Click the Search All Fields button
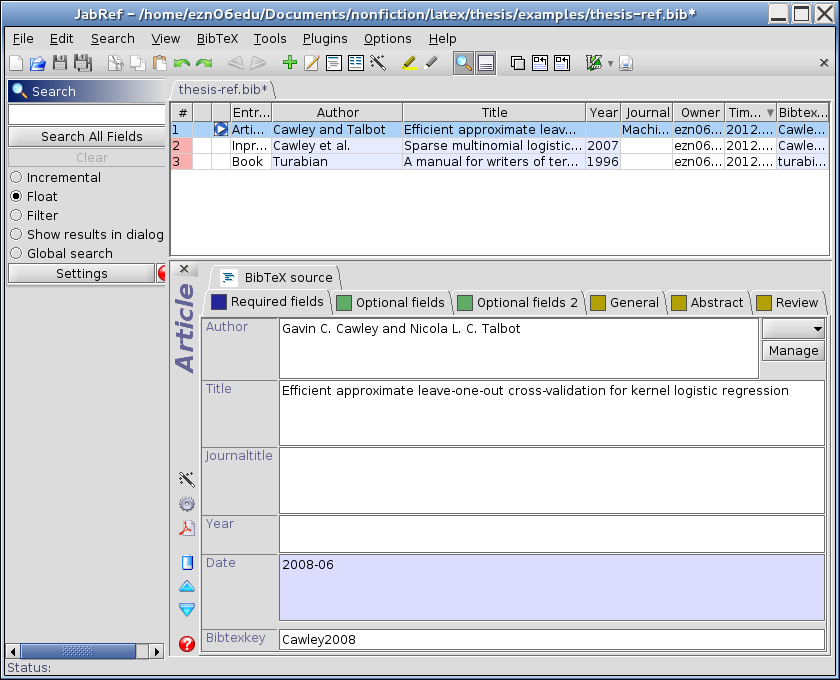 pos(92,136)
